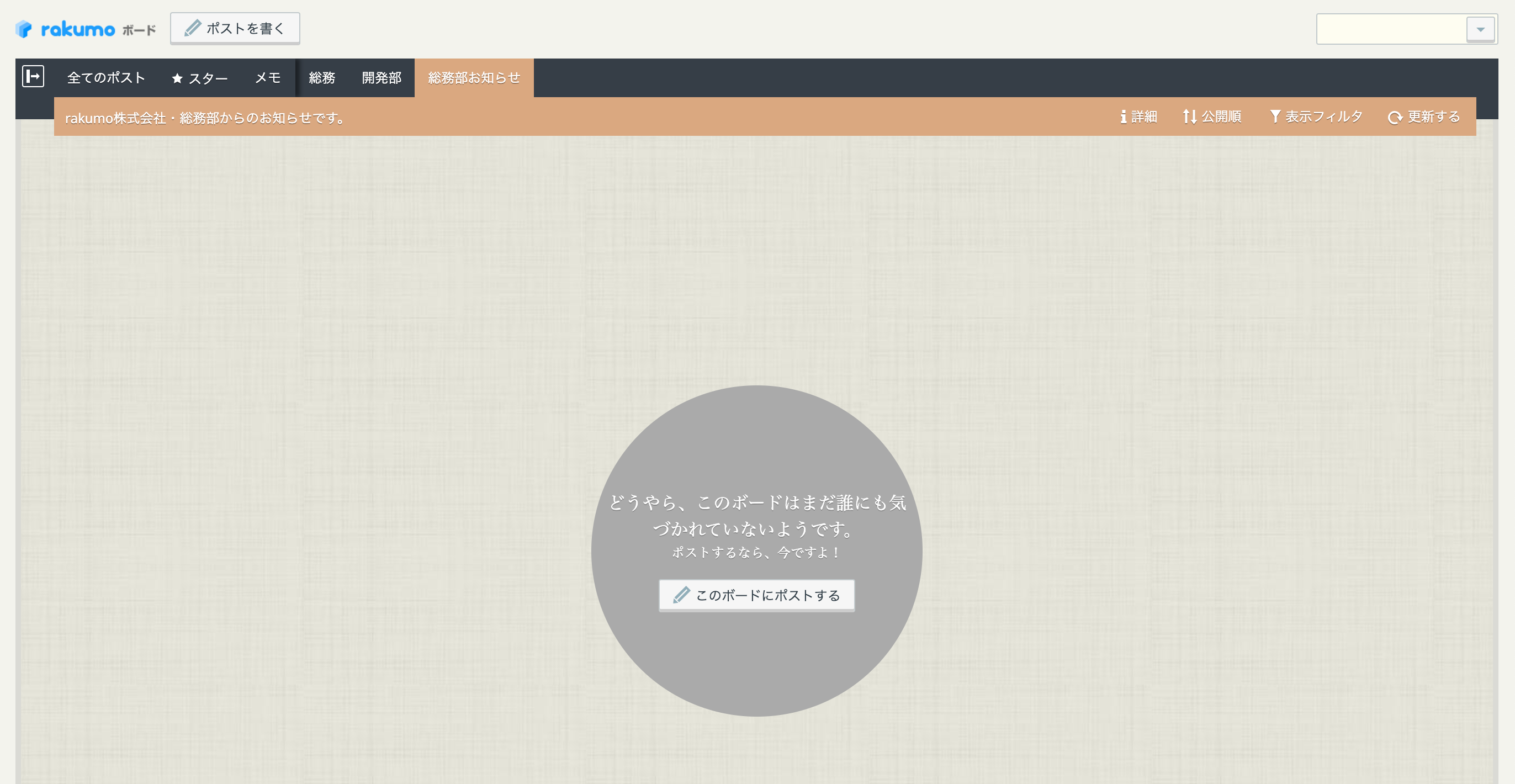This screenshot has width=1515, height=784.
Task: Expand the sidebar panel arrow icon
Action: 33,76
